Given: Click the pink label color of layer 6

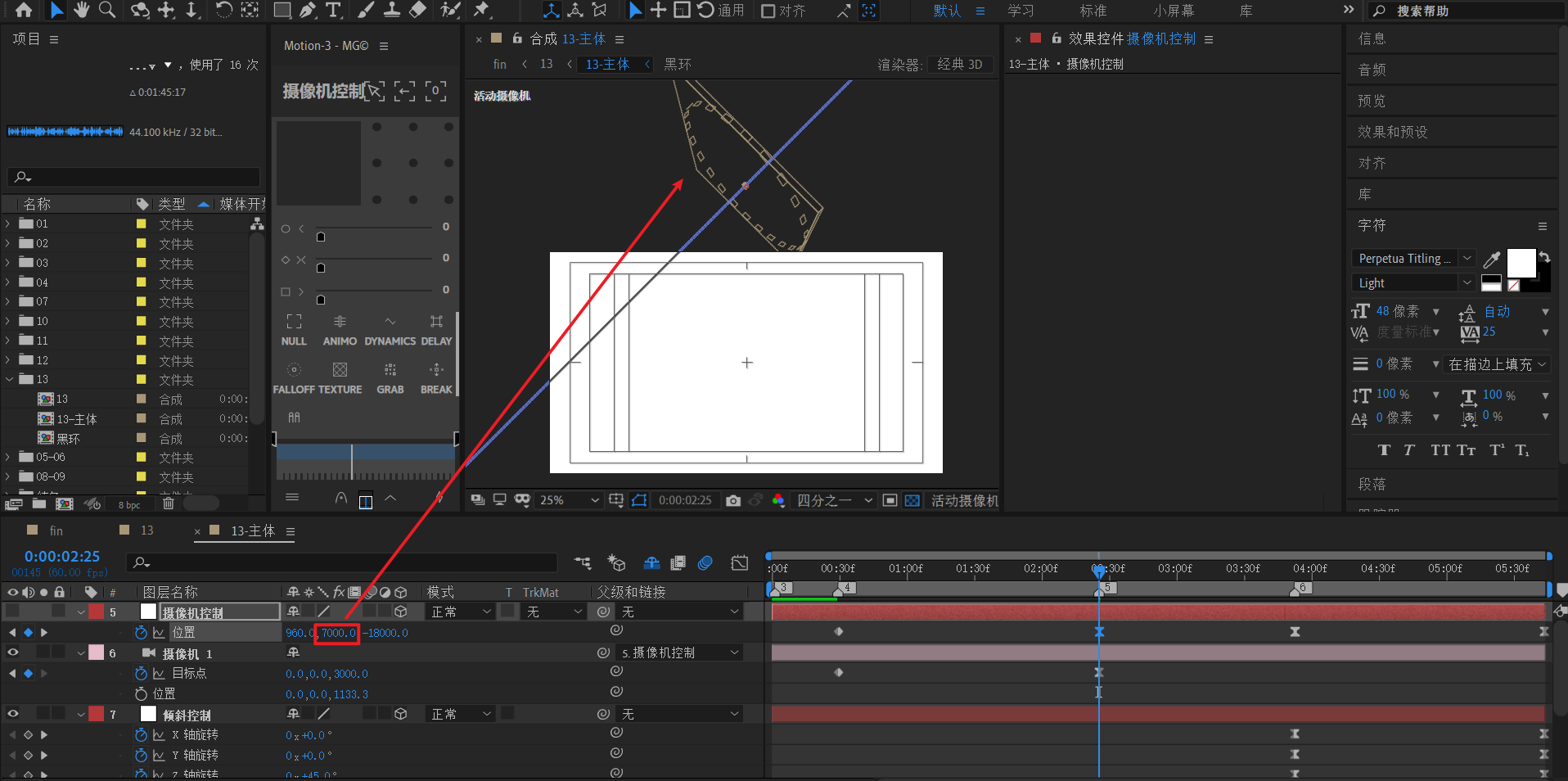Looking at the screenshot, I should [x=97, y=652].
